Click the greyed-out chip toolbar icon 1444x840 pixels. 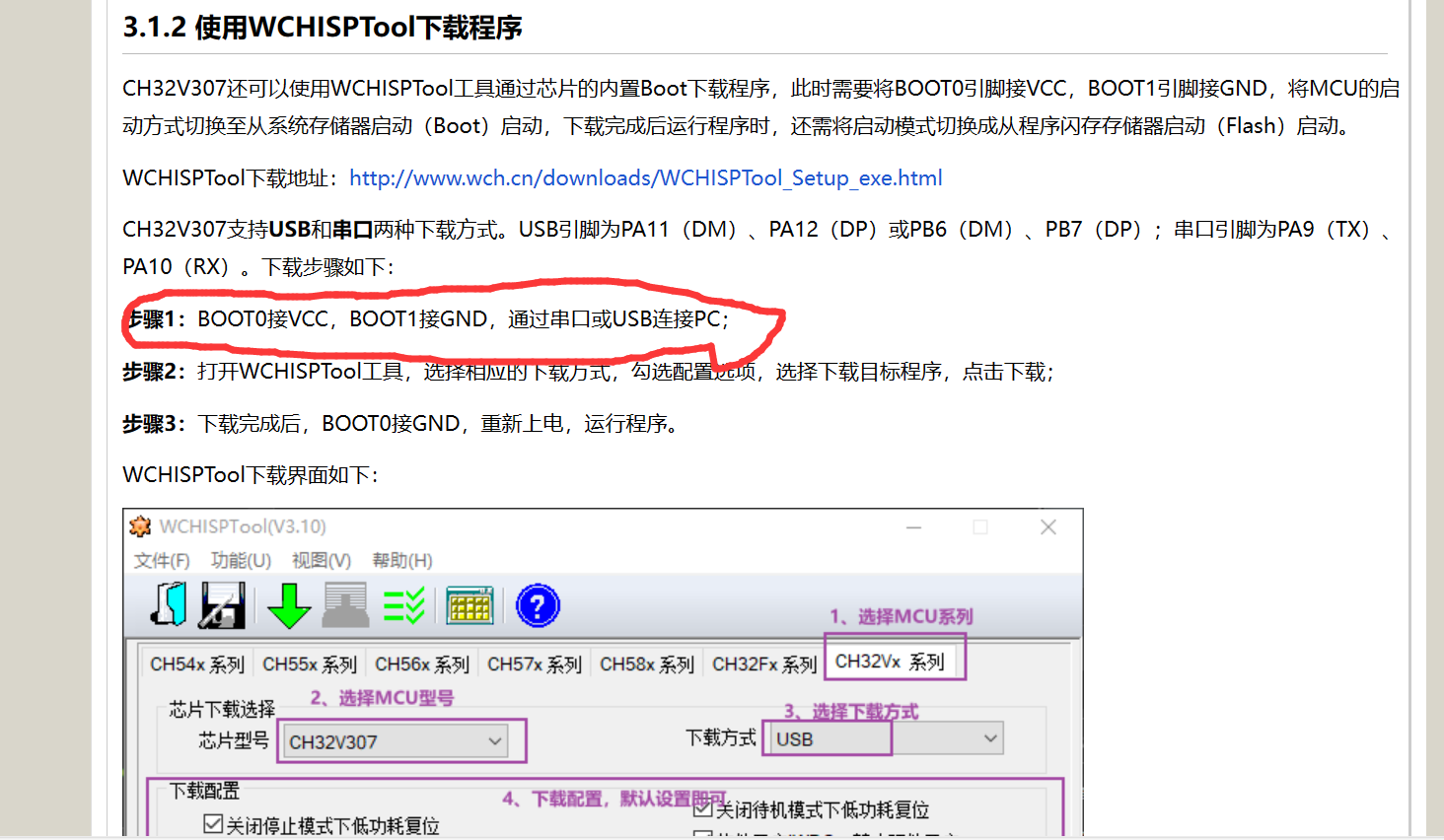(345, 604)
